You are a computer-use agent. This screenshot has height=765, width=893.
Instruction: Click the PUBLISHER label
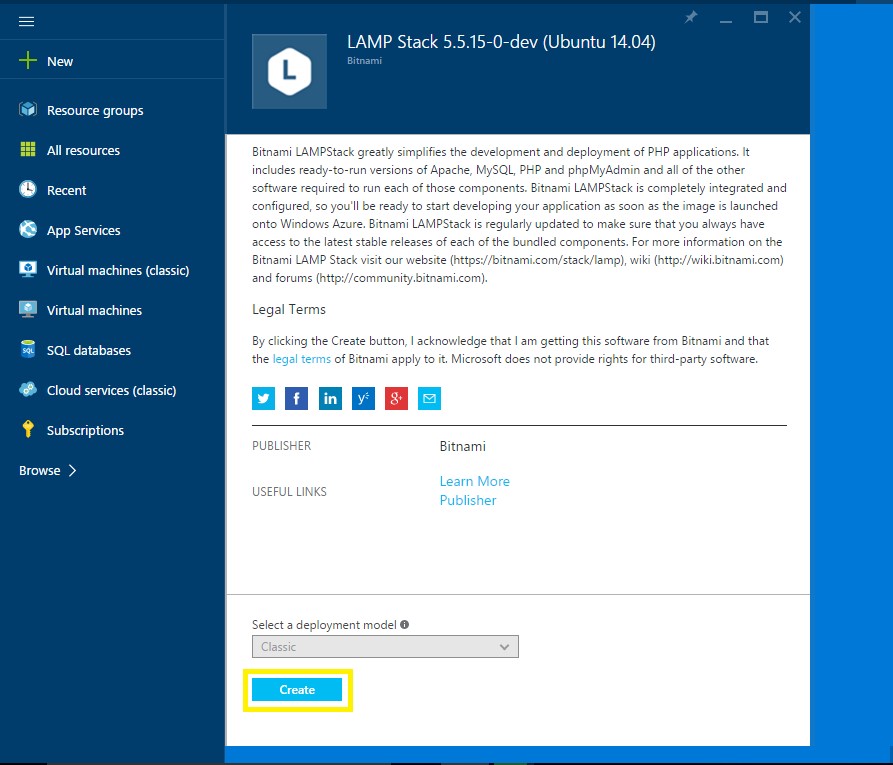281,445
